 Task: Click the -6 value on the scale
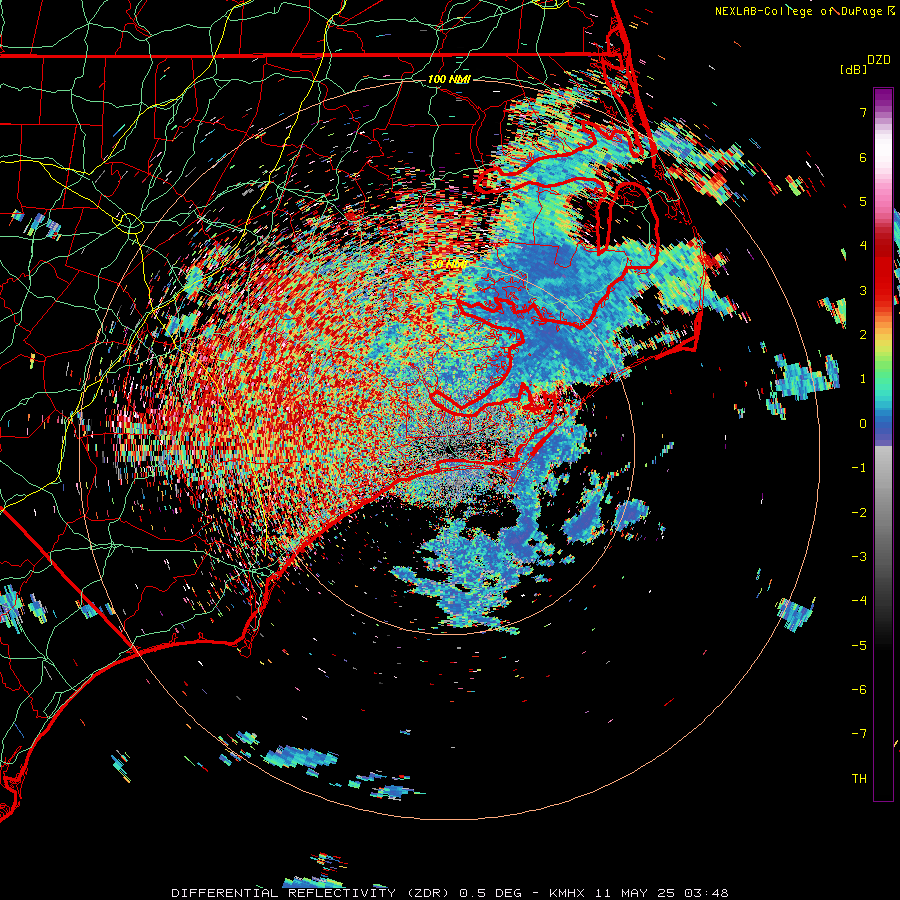pyautogui.click(x=859, y=690)
